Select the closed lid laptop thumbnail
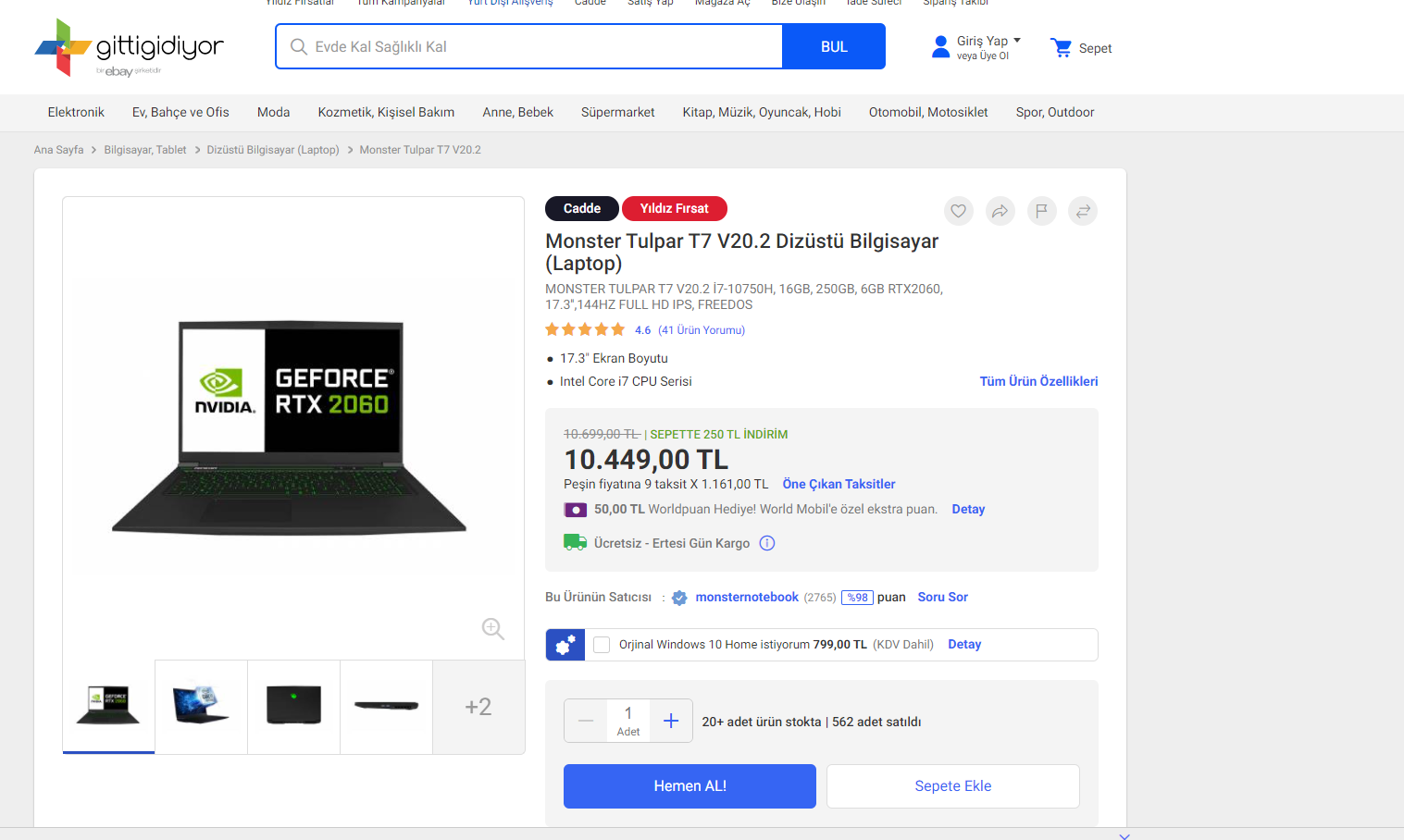 293,706
